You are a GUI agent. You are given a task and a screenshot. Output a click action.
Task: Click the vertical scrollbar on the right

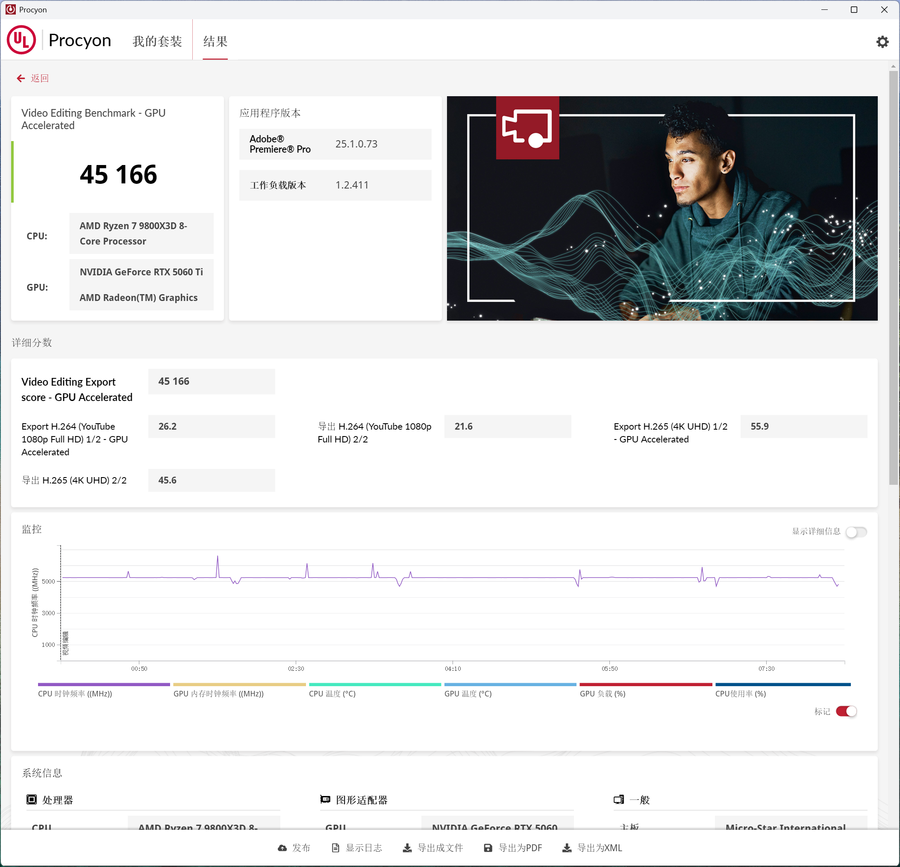[x=893, y=300]
